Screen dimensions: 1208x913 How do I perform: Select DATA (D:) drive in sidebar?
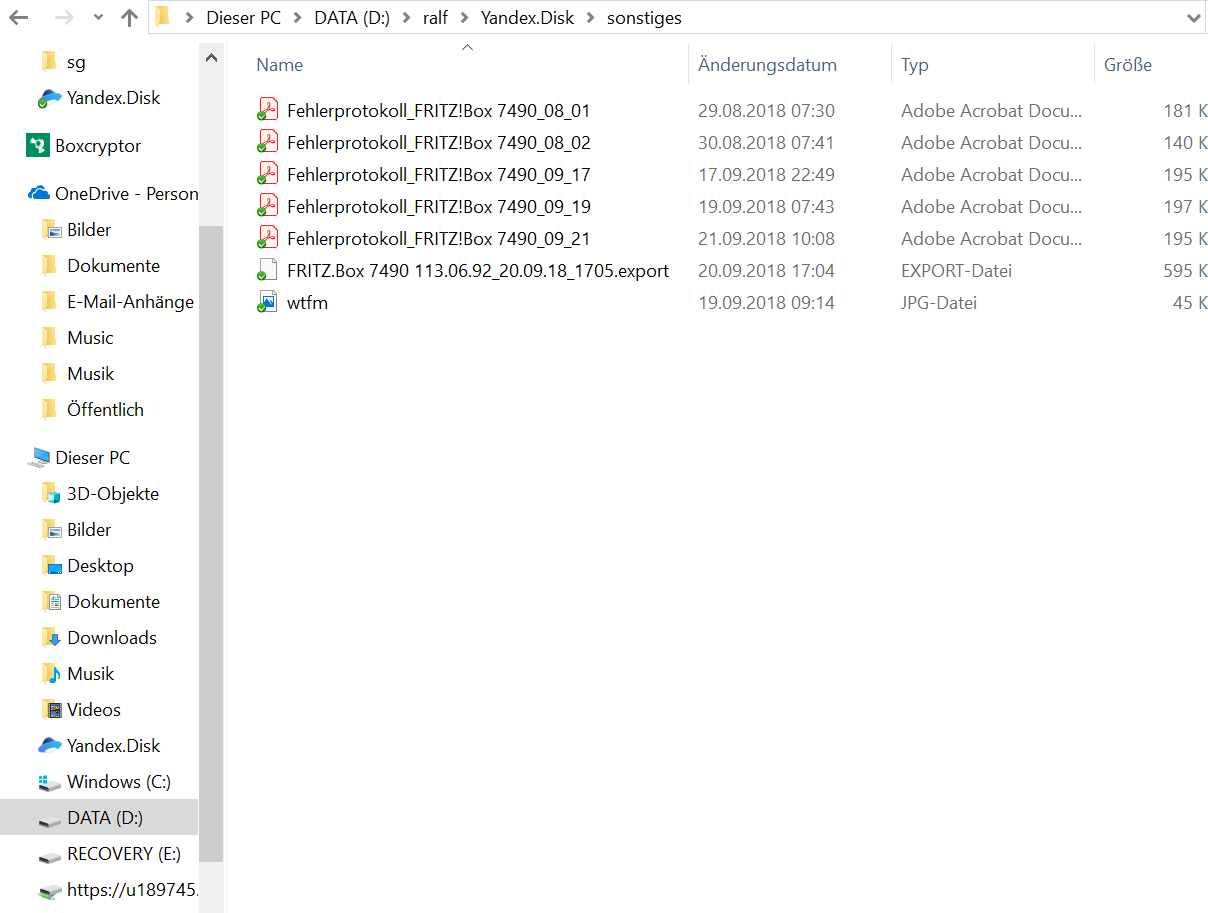pyautogui.click(x=99, y=817)
